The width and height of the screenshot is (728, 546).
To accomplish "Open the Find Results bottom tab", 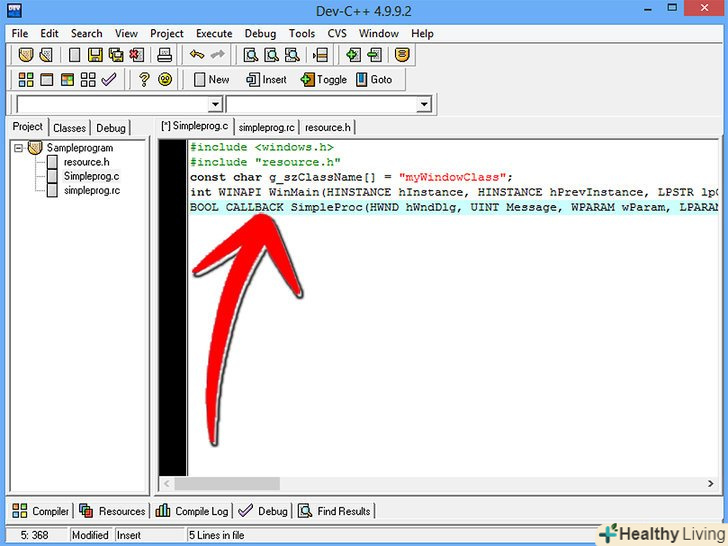I will tap(334, 511).
